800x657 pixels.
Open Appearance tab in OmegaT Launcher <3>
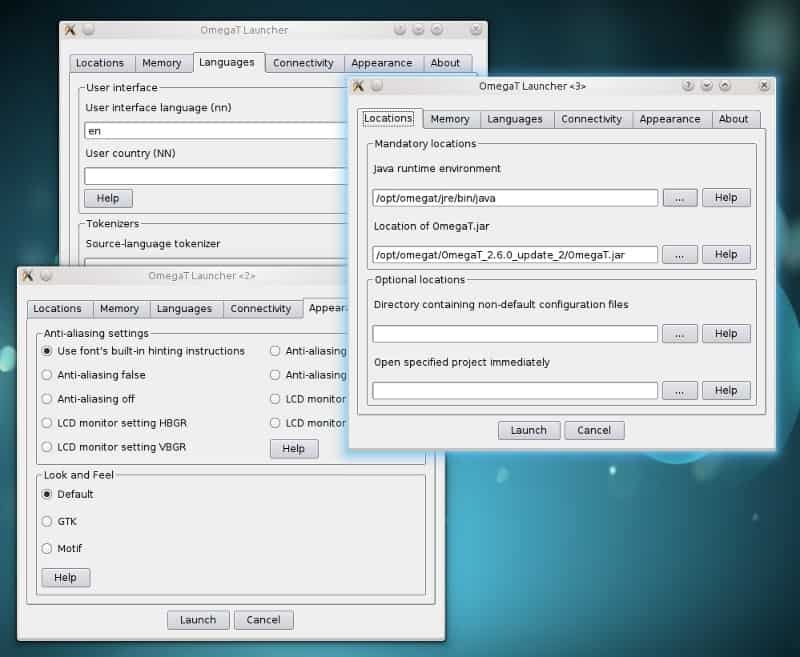point(670,119)
